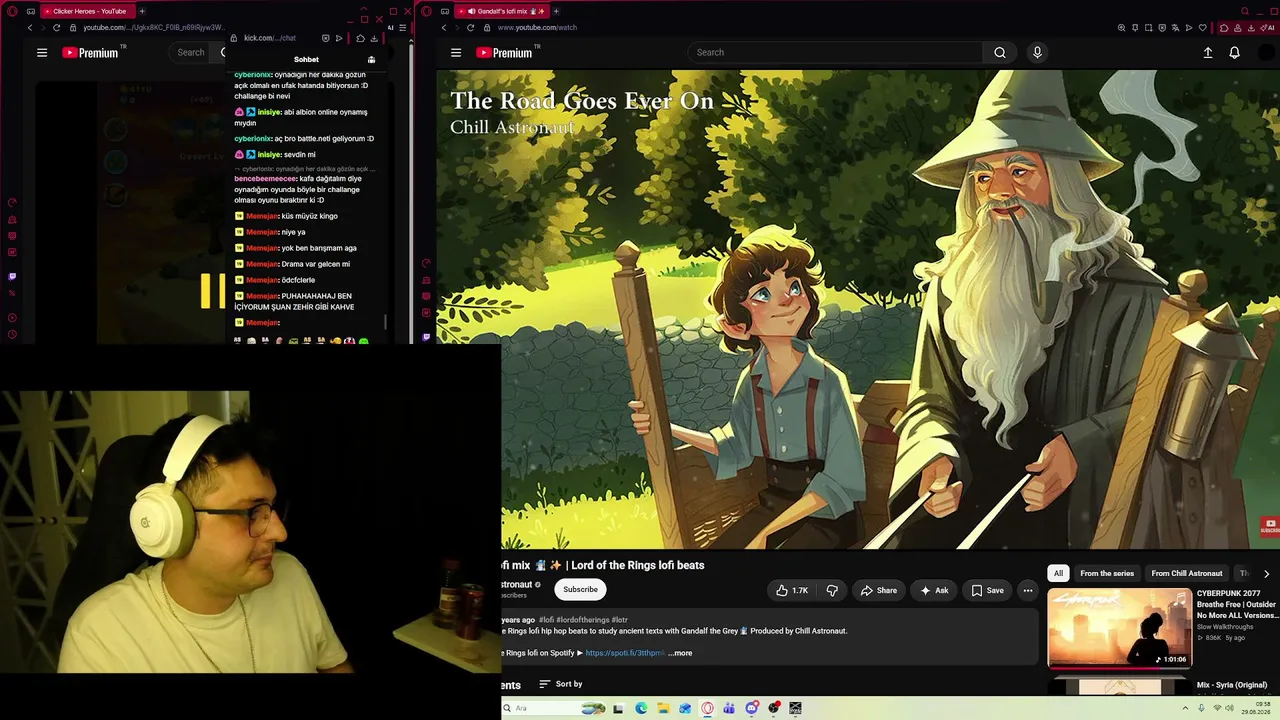Open a new tab in the Clicker Heroes window
The height and width of the screenshot is (720, 1280).
pos(142,11)
